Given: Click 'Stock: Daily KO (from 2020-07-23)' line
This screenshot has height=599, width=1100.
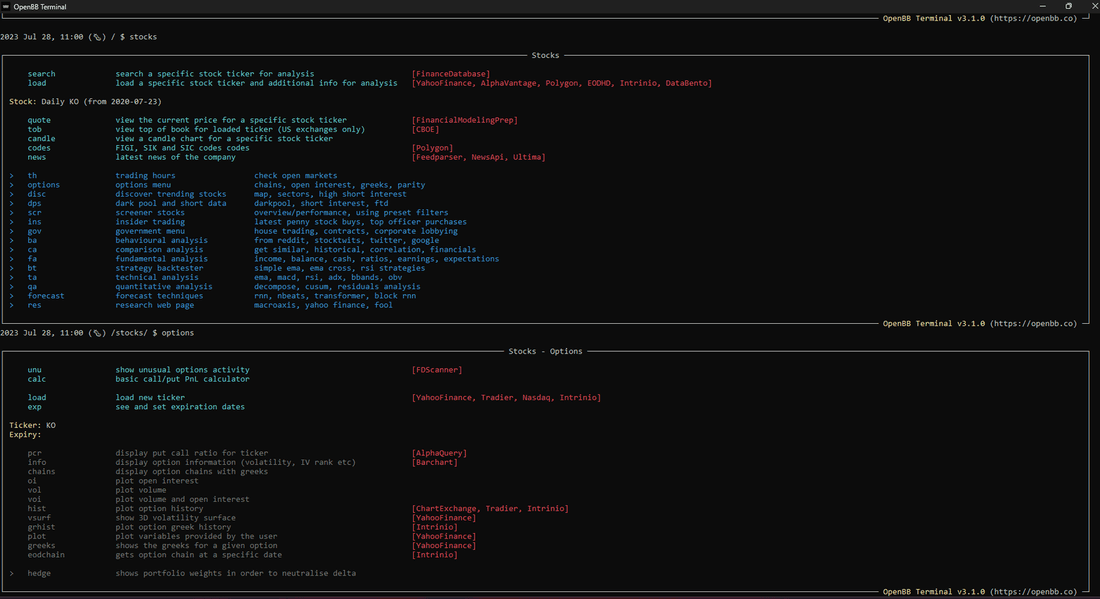Looking at the screenshot, I should coord(85,102).
